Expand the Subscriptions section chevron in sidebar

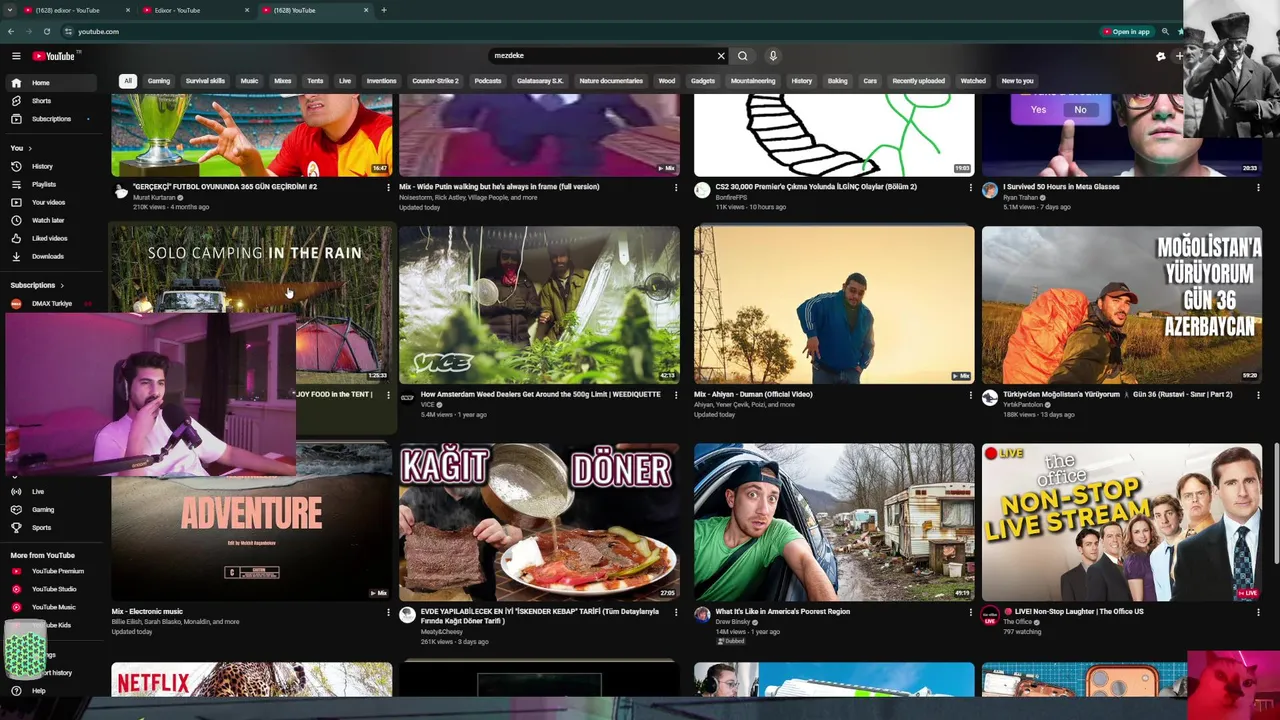(62, 285)
